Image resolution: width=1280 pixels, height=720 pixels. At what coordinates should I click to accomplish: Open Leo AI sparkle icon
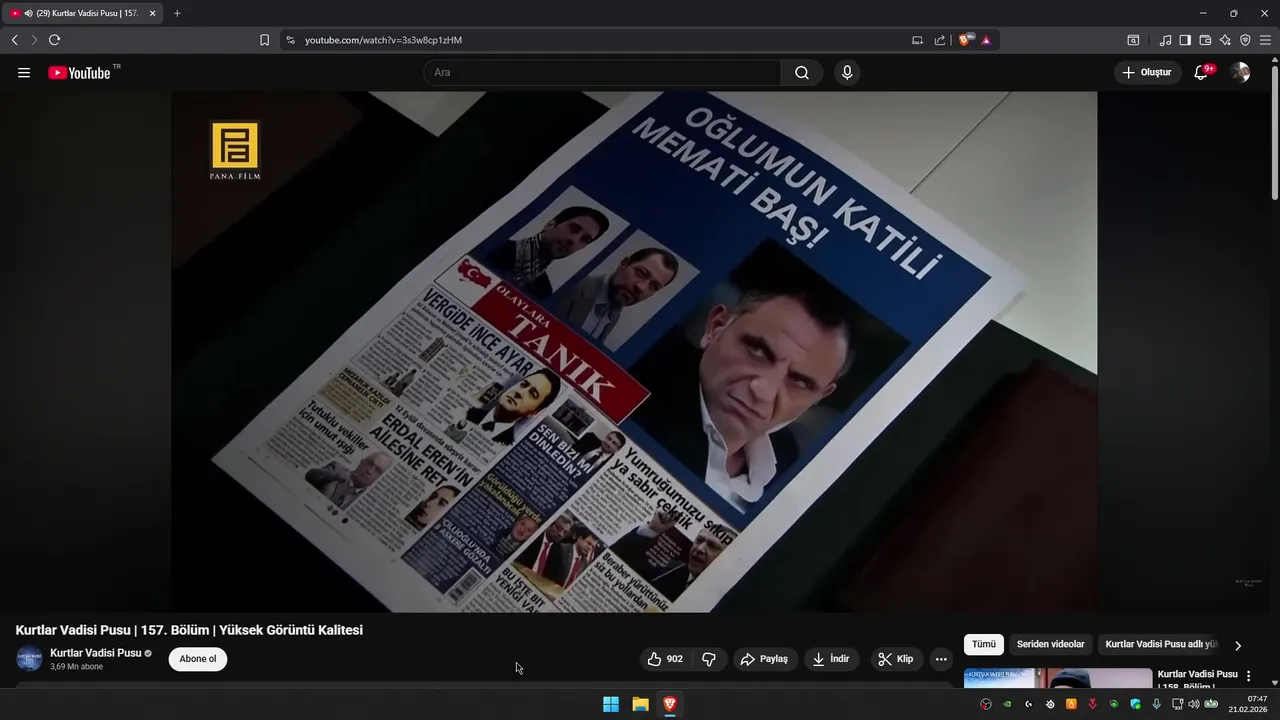(x=1225, y=40)
